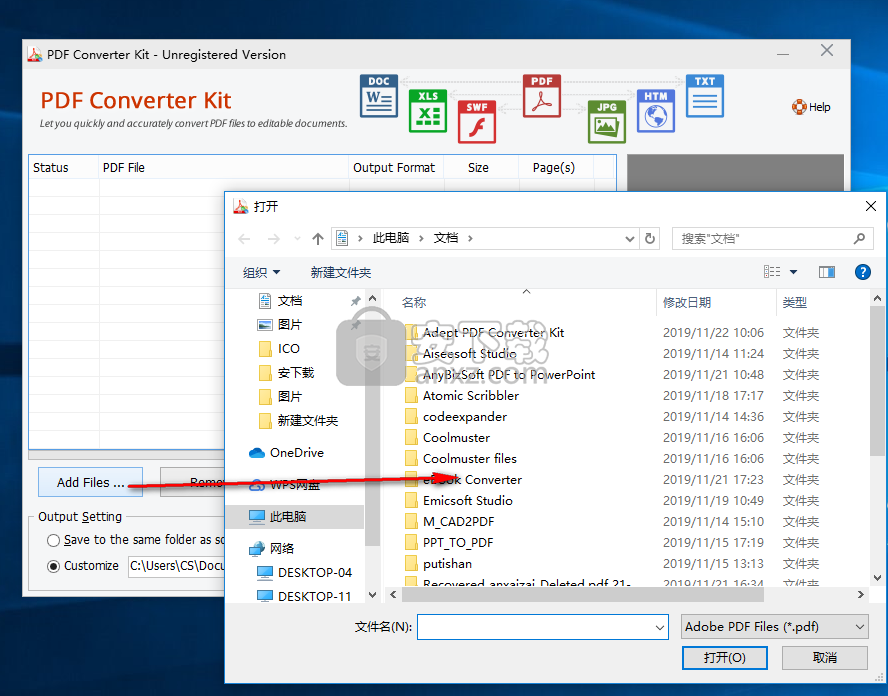The height and width of the screenshot is (696, 888).
Task: Select Emicsoft Studio folder
Action: [x=467, y=501]
